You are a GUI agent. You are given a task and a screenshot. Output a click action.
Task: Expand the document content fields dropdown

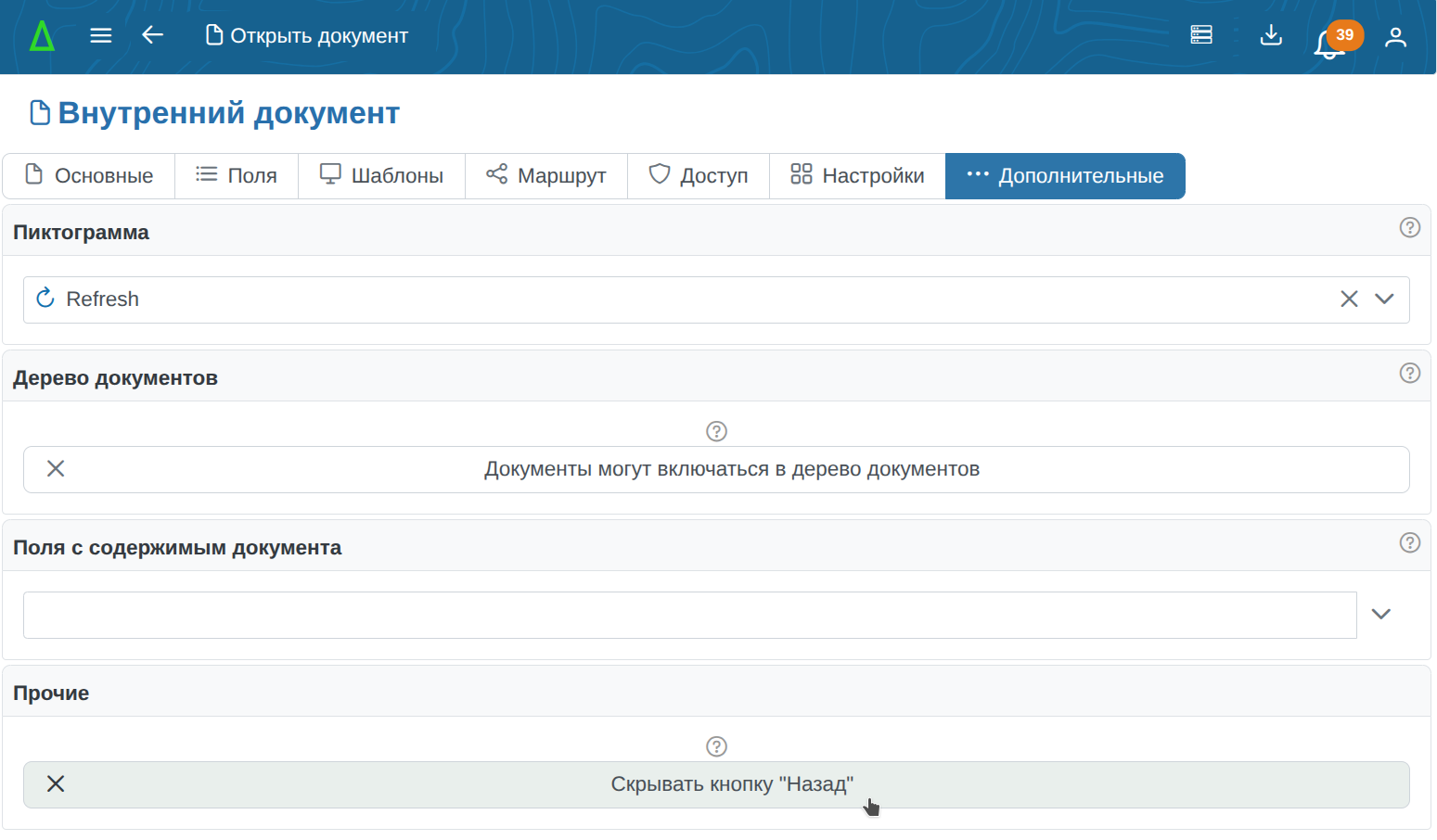click(1380, 614)
